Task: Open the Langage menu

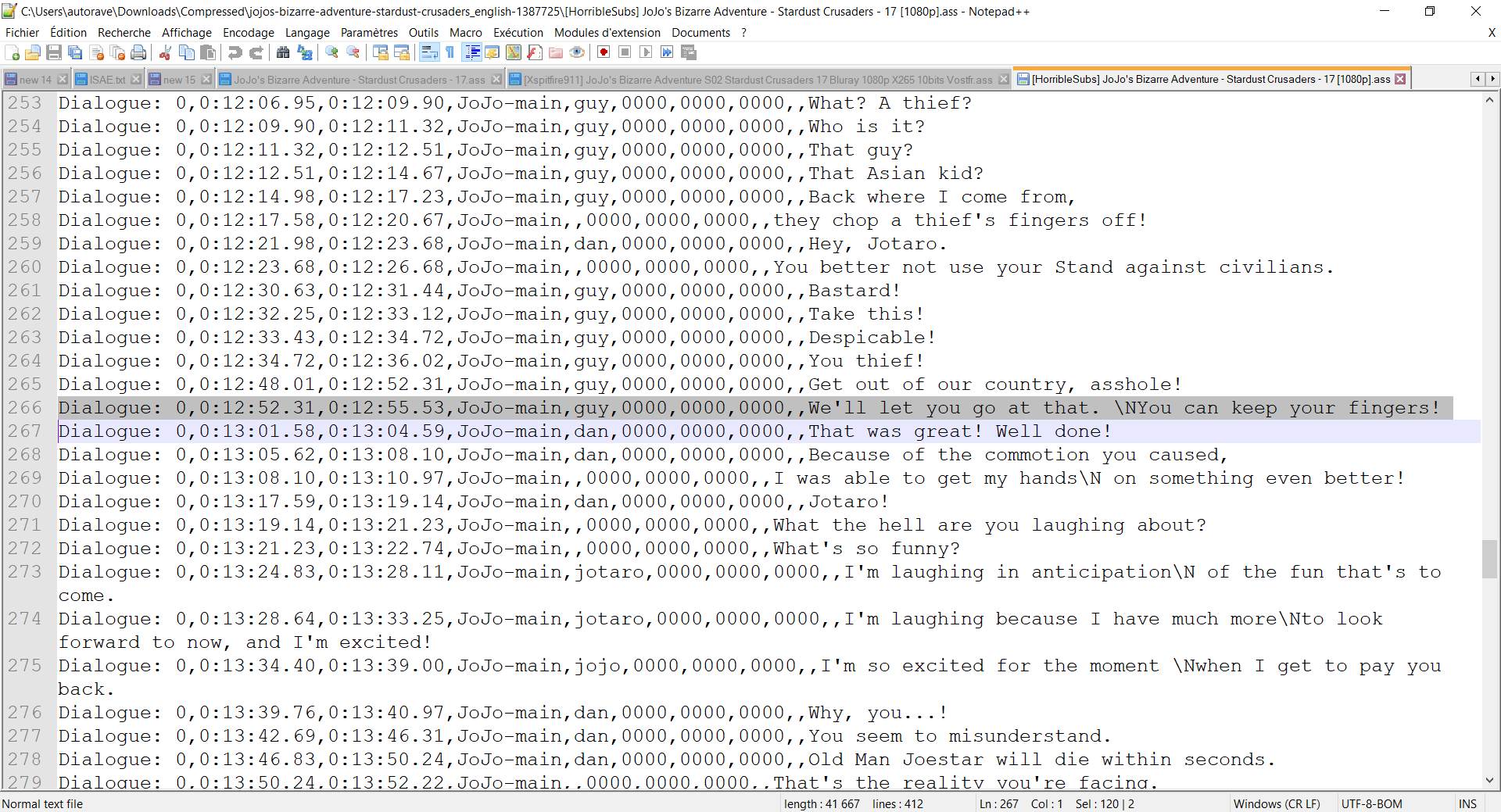Action: click(x=307, y=33)
